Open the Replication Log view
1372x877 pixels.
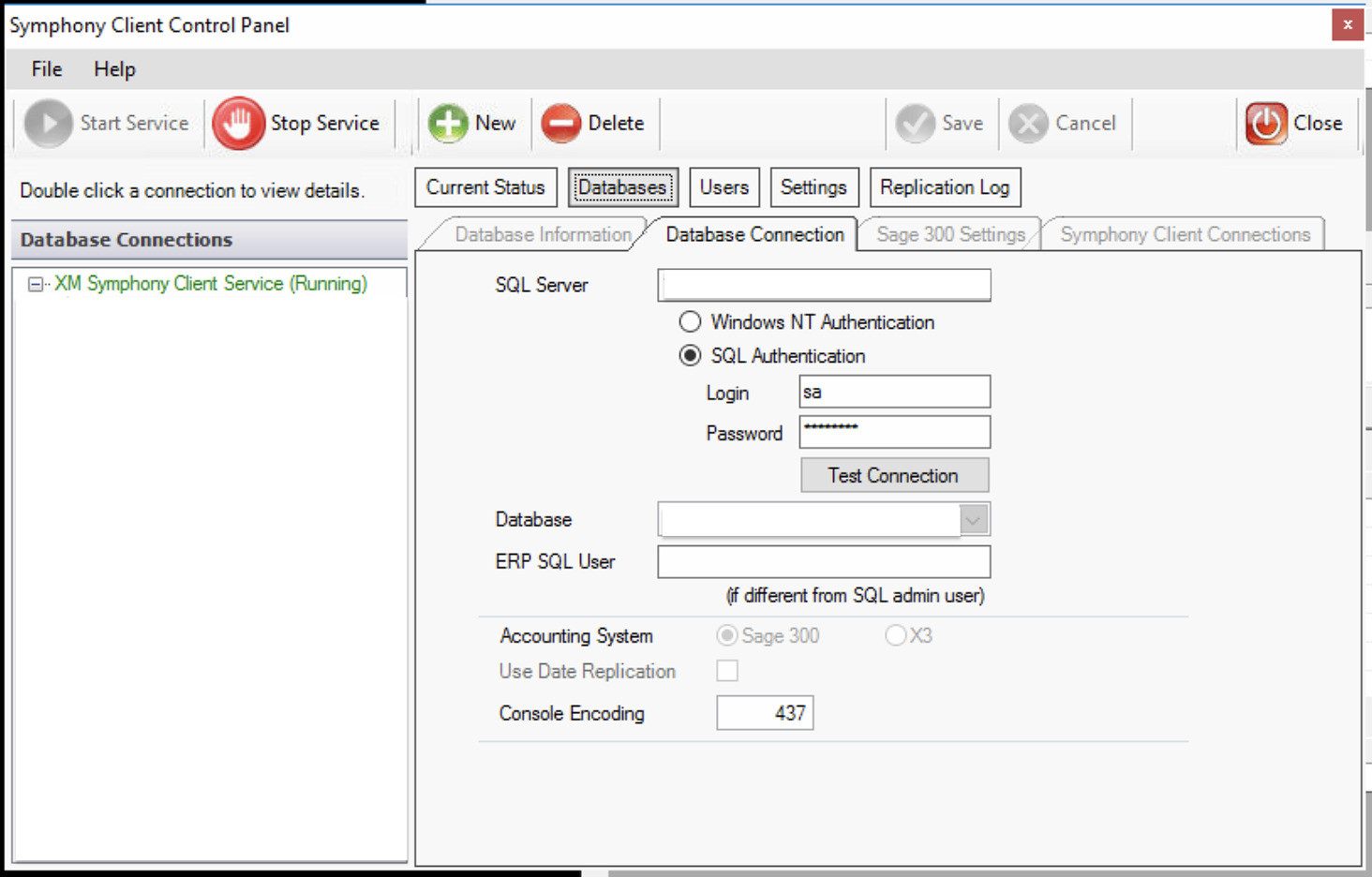945,187
